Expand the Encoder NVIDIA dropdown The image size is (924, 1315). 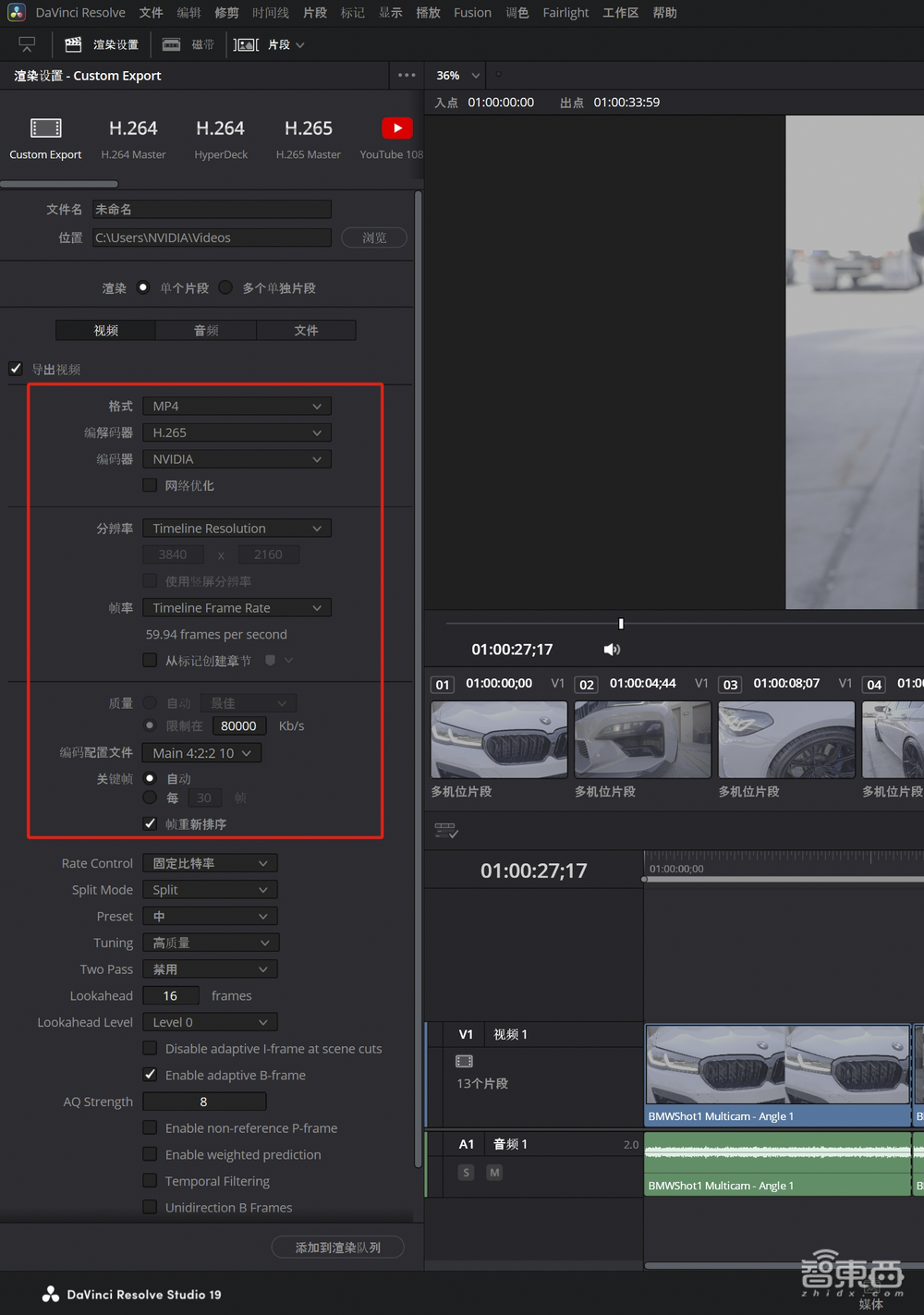237,459
